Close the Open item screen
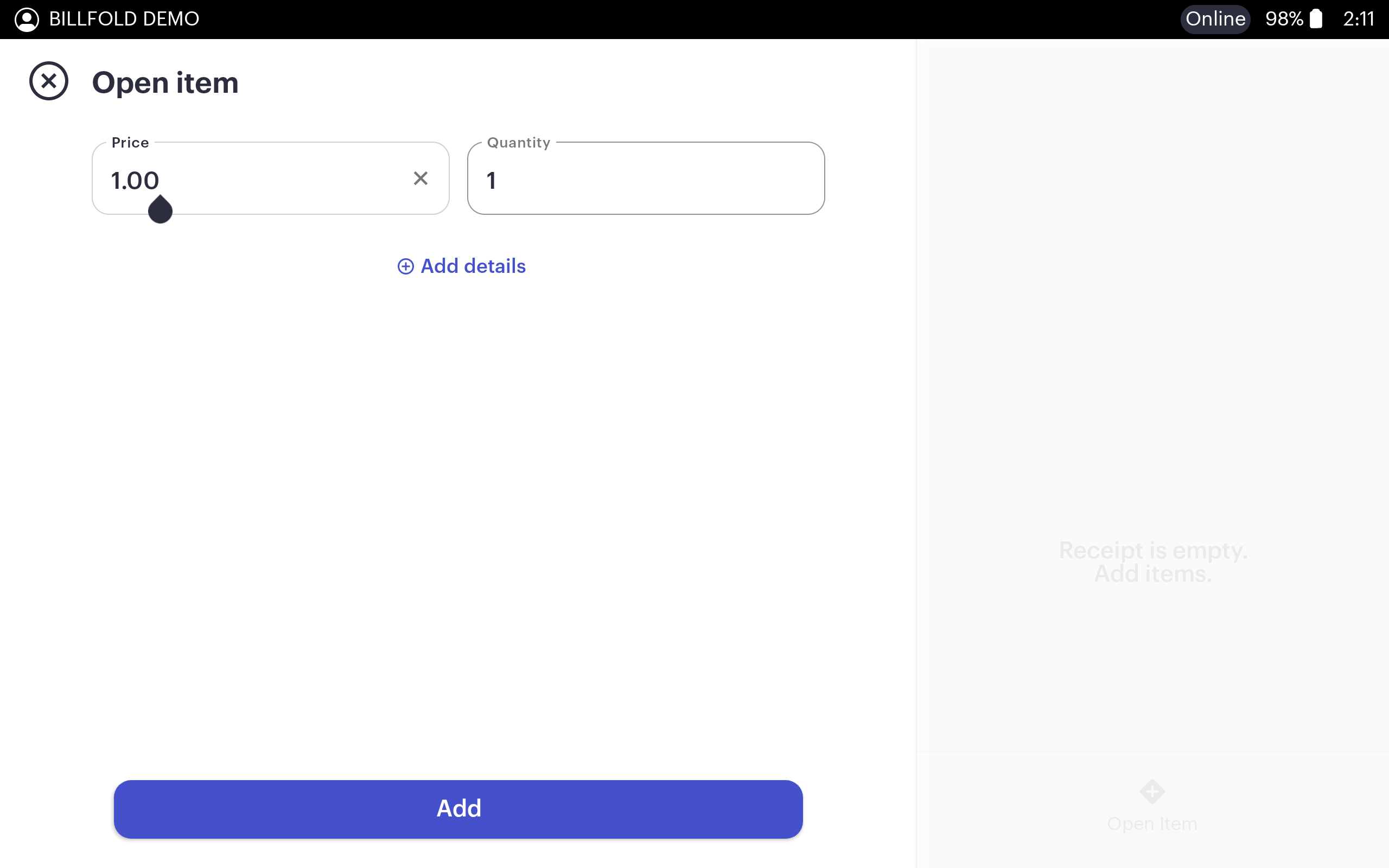Image resolution: width=1389 pixels, height=868 pixels. 49,81
